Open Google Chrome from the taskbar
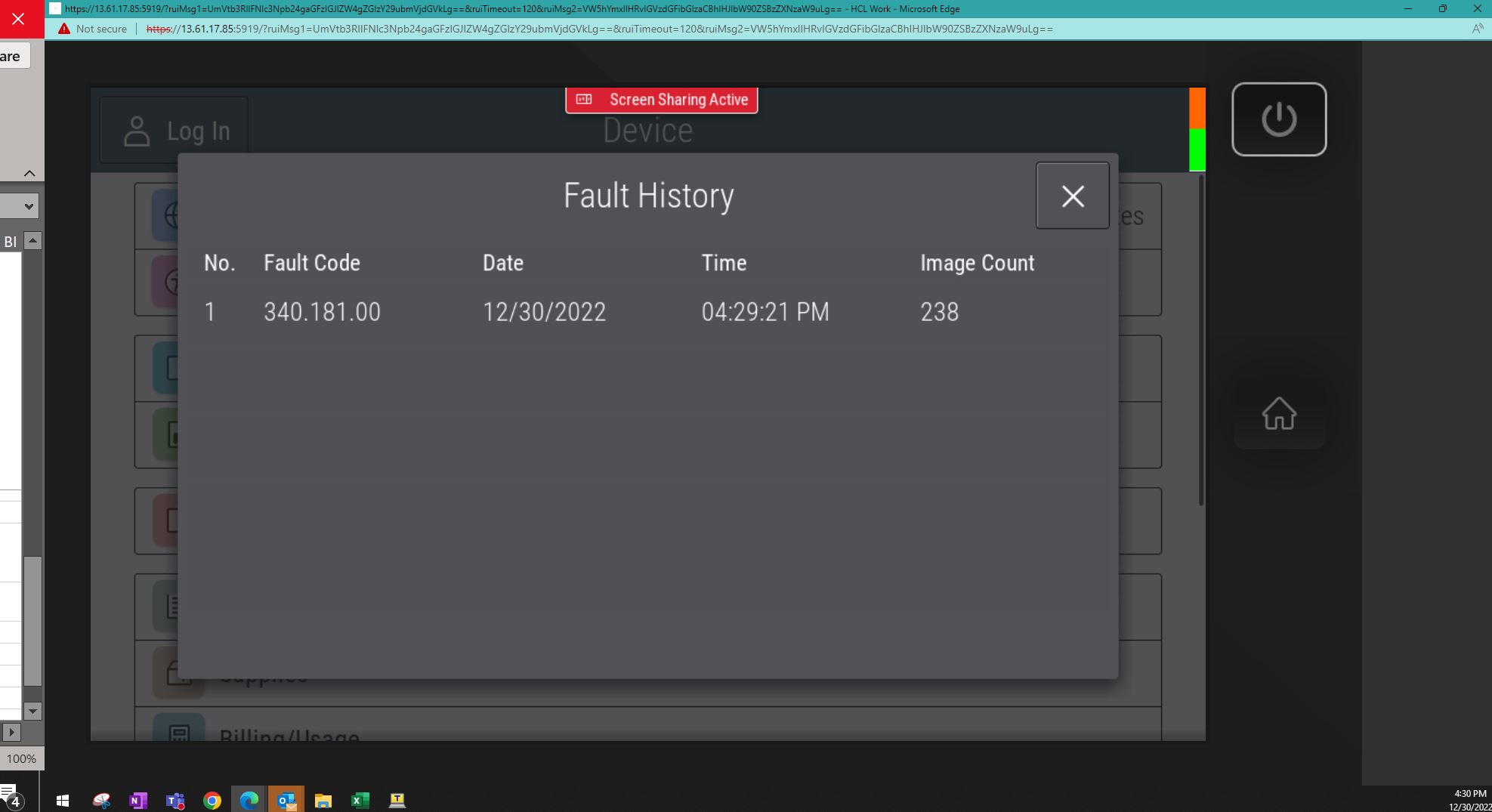 tap(212, 800)
